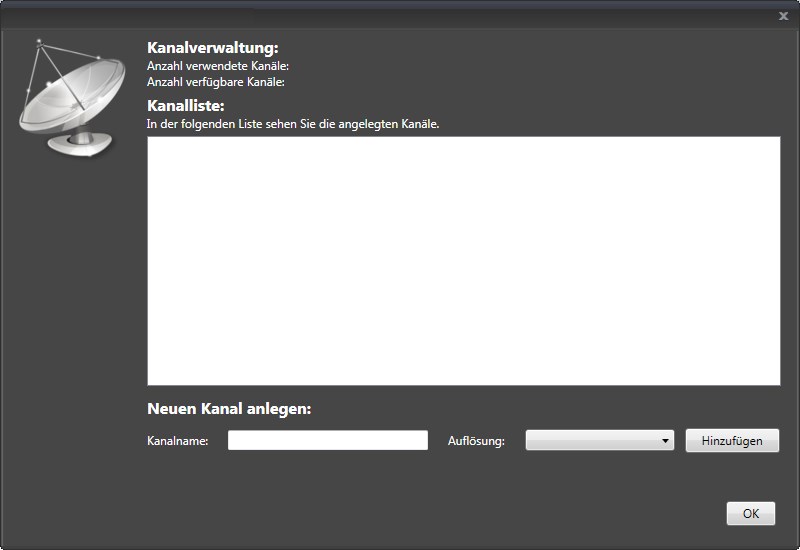The width and height of the screenshot is (800, 550).
Task: Click the 'Auflösung:' label
Action: pos(476,441)
